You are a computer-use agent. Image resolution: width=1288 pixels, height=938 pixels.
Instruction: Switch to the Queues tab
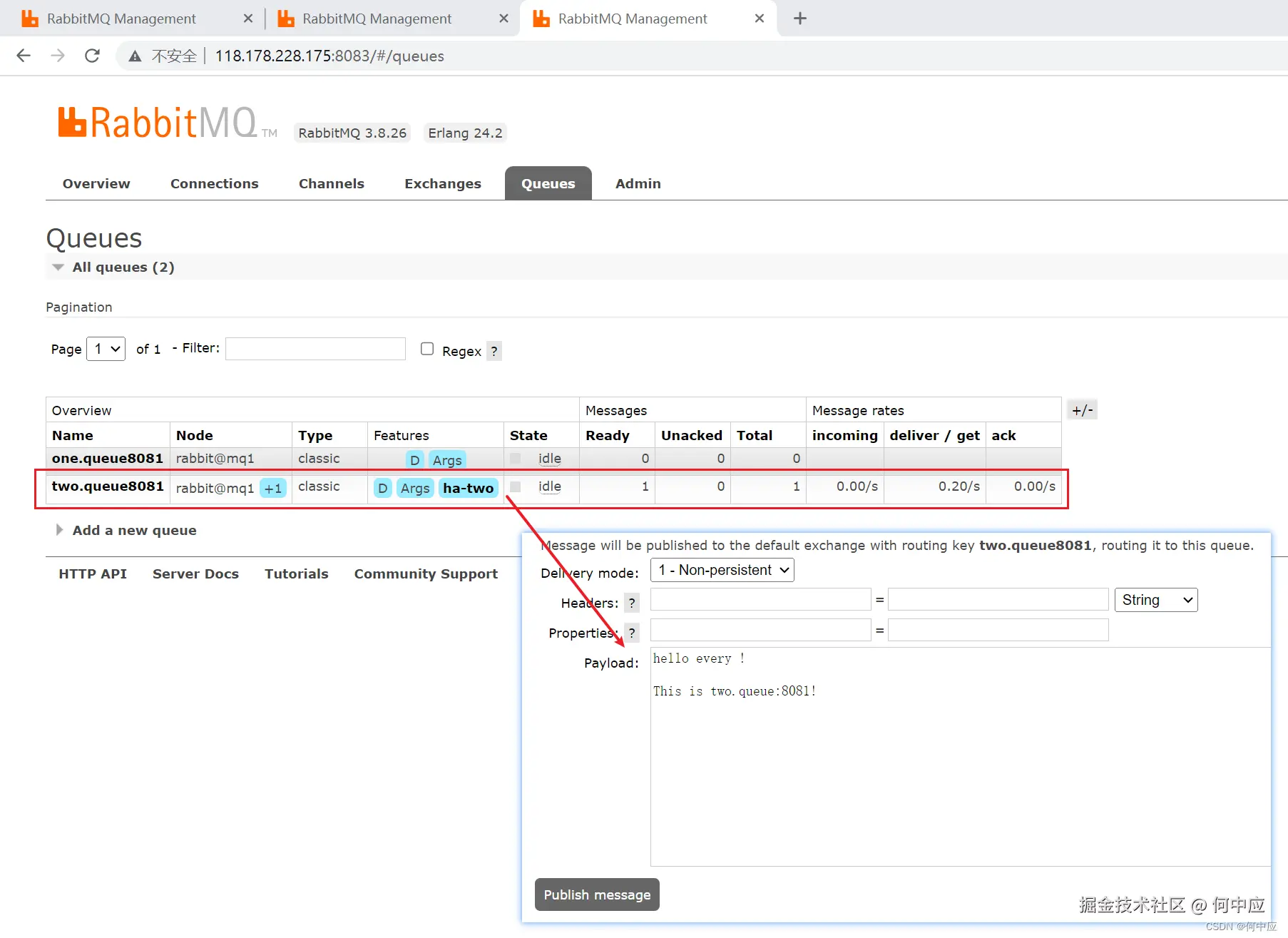(548, 183)
